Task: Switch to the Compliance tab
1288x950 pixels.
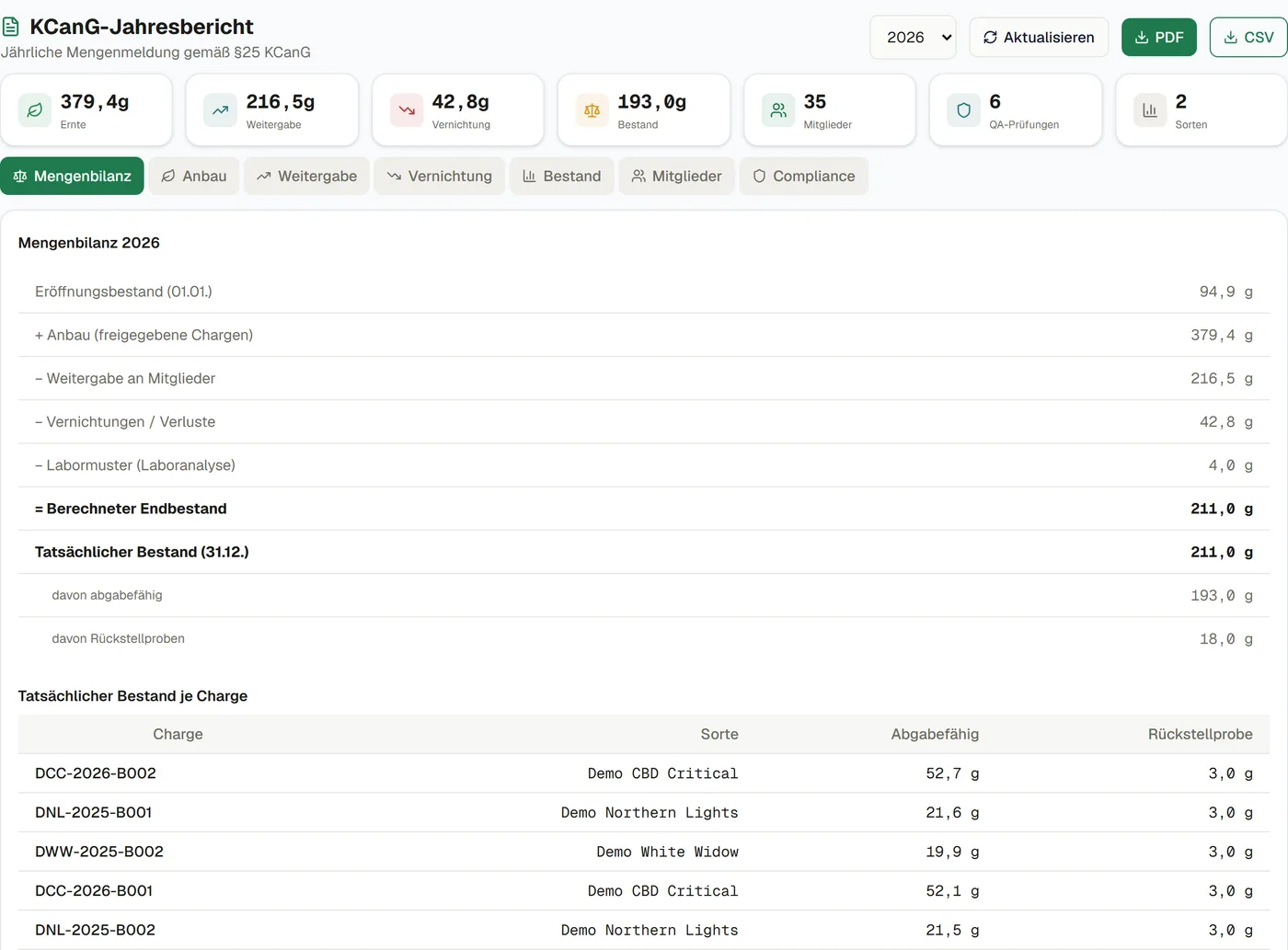Action: click(804, 176)
